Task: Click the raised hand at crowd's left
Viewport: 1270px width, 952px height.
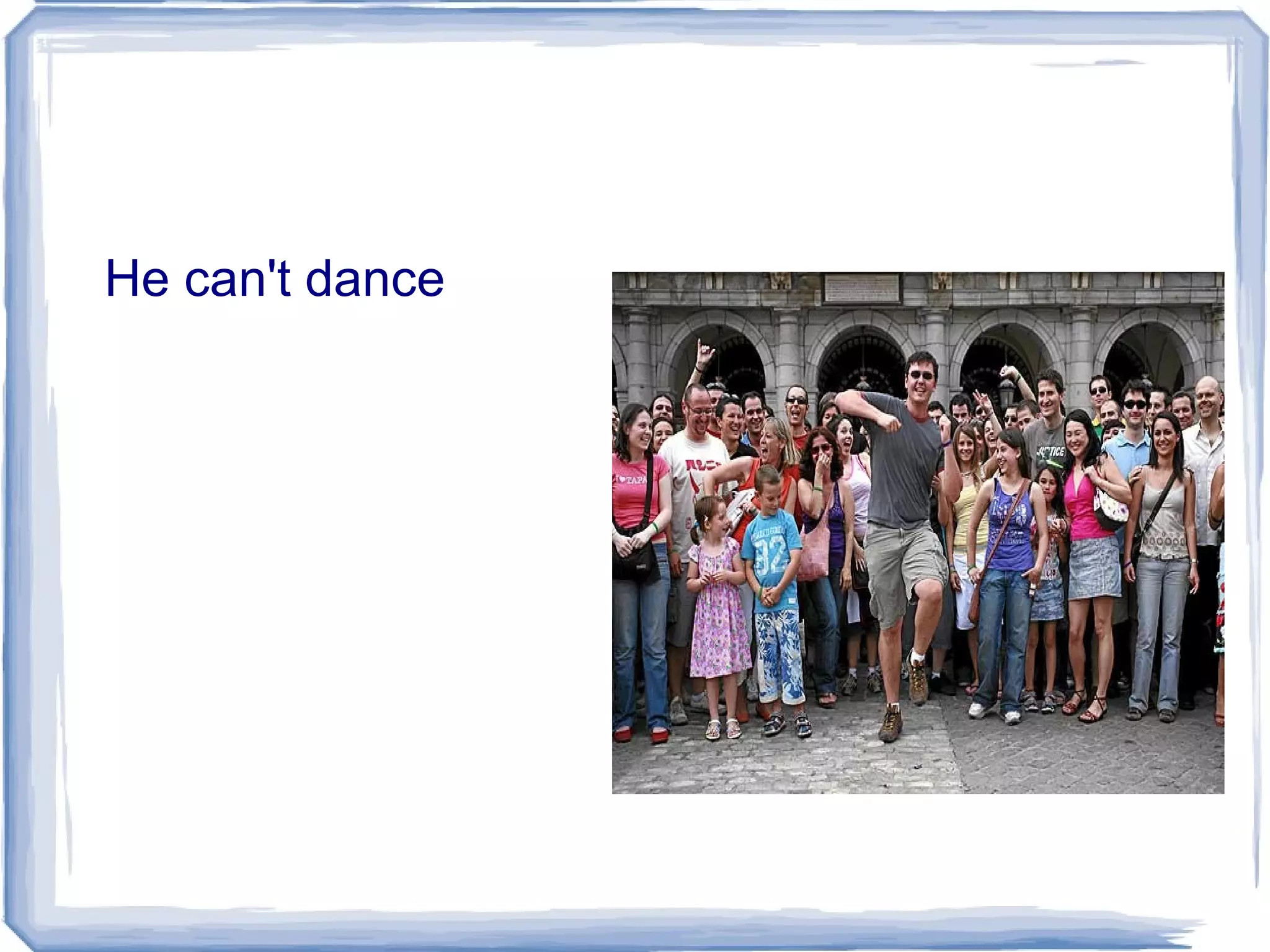Action: (704, 352)
